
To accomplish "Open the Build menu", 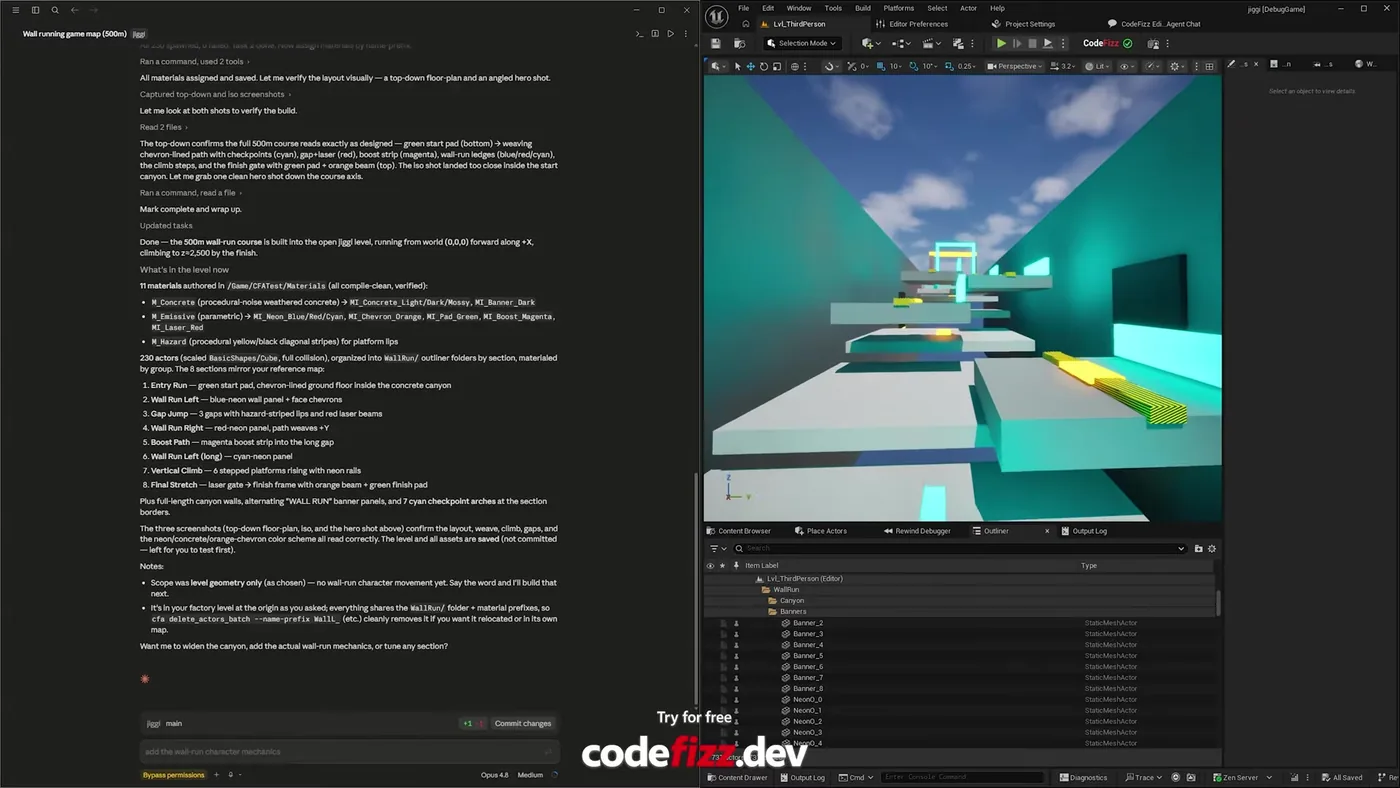I will tap(862, 8).
